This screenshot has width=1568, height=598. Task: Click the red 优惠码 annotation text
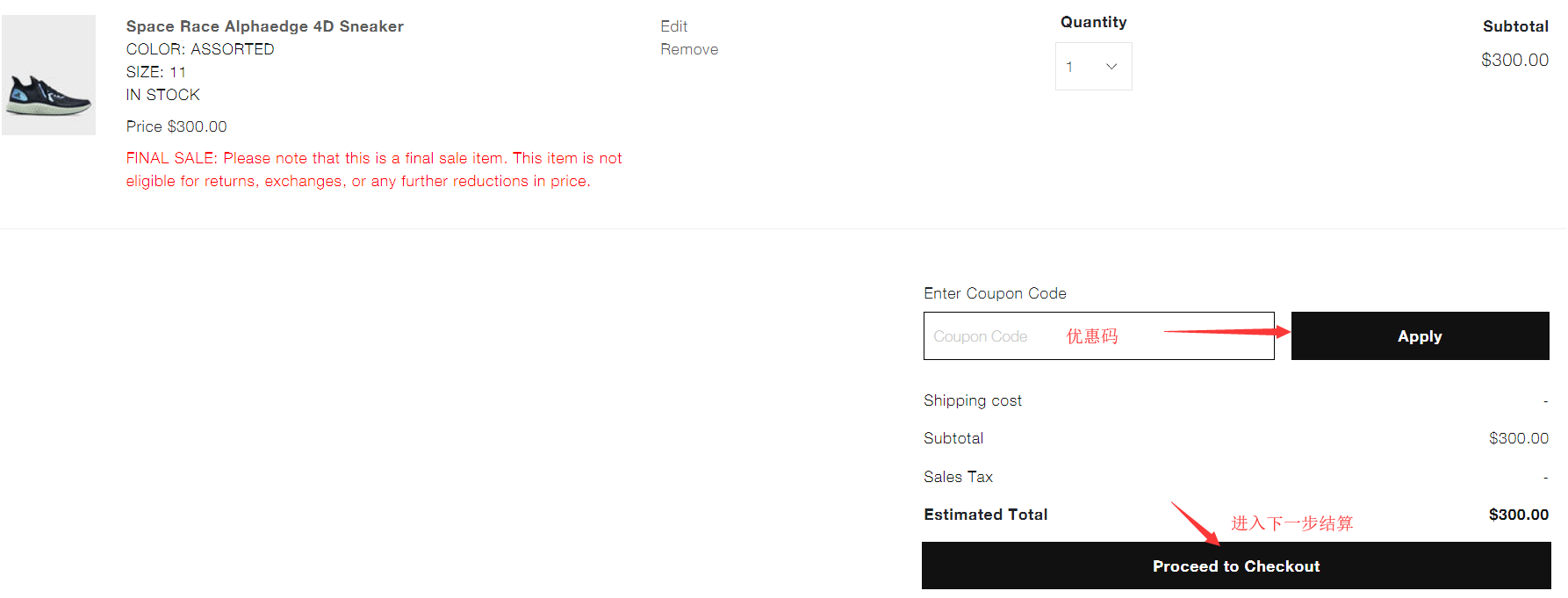point(1092,336)
